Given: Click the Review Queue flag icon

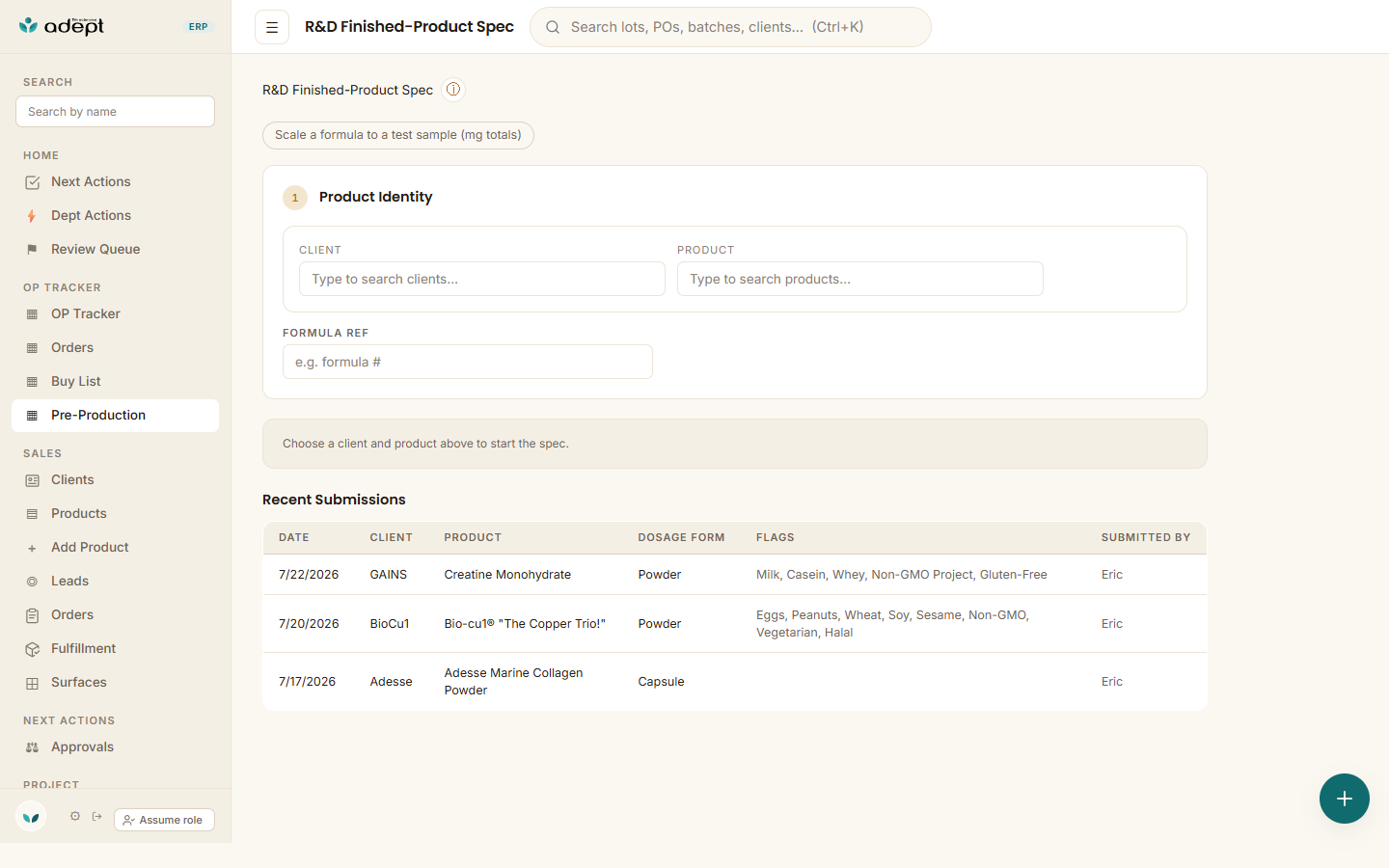Looking at the screenshot, I should pos(32,250).
